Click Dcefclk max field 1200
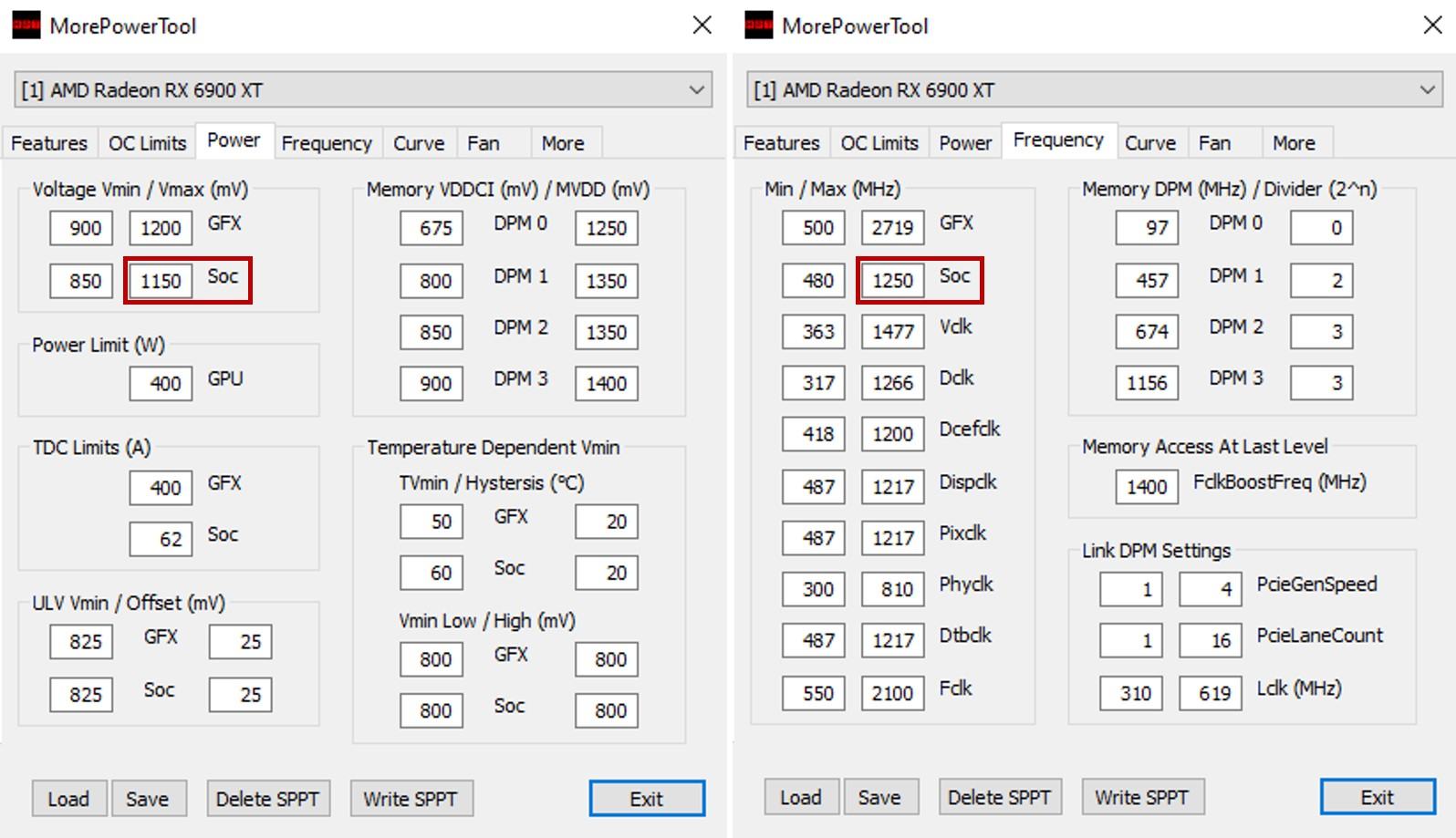Screen dimensions: 1456x838 (892, 434)
